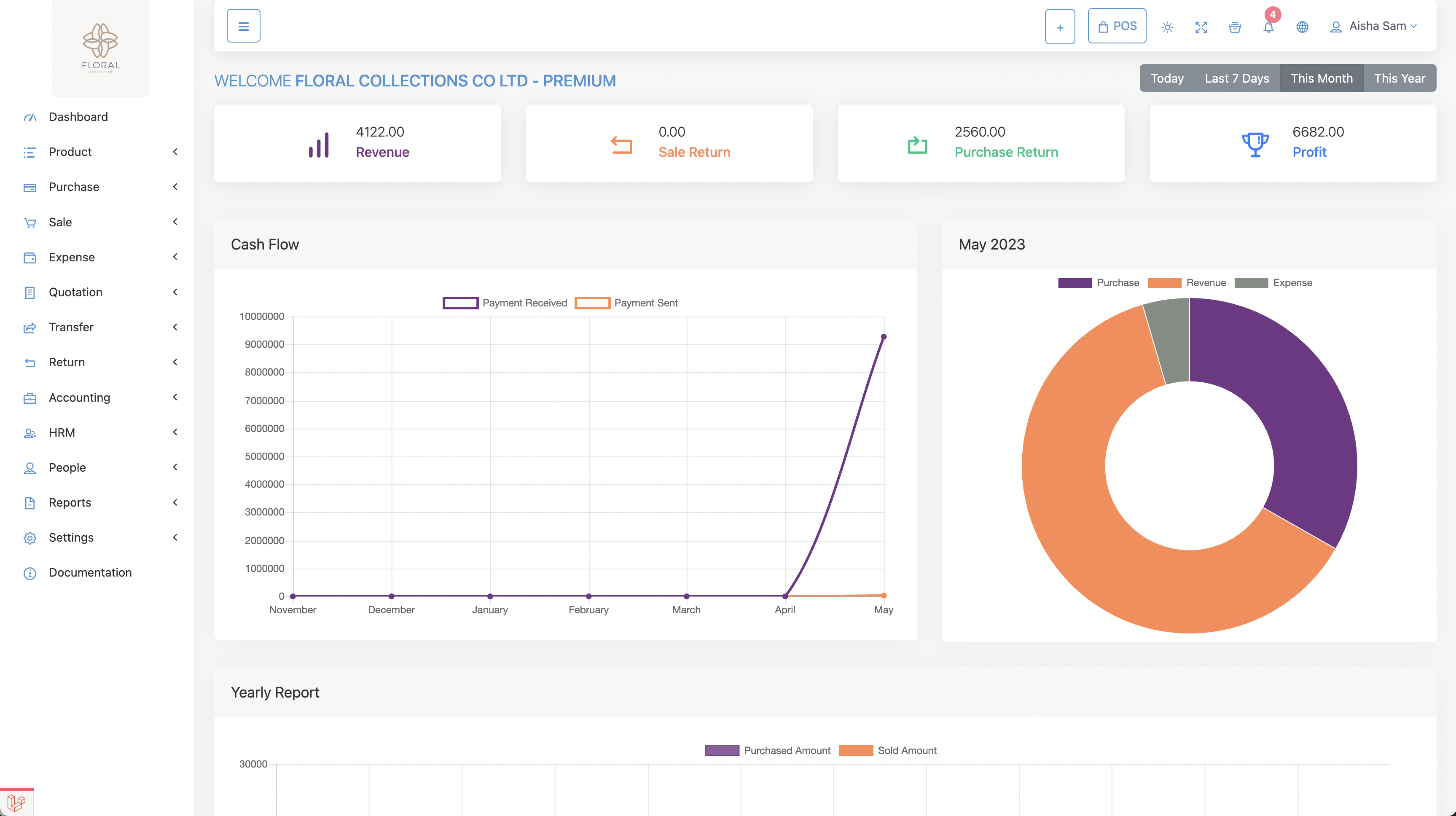Click the fullscreen expand icon

click(x=1201, y=27)
